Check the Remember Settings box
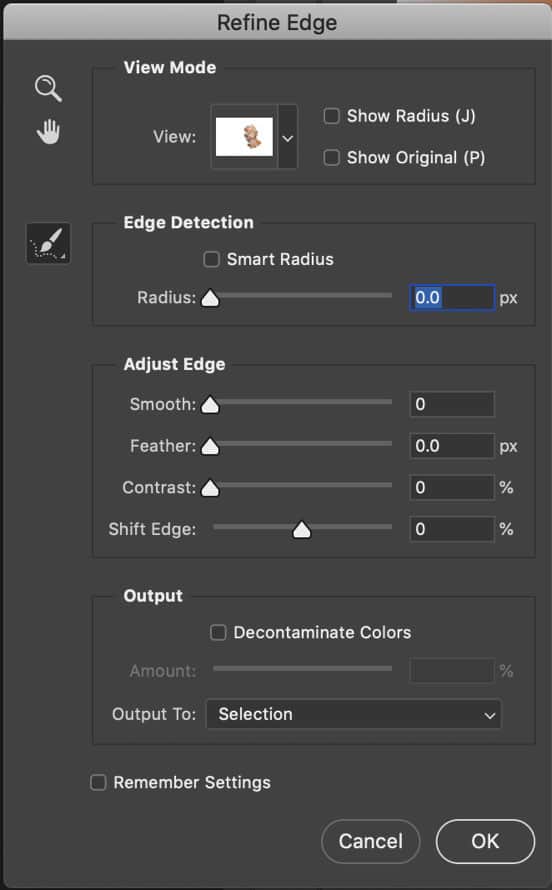552x890 pixels. (98, 783)
